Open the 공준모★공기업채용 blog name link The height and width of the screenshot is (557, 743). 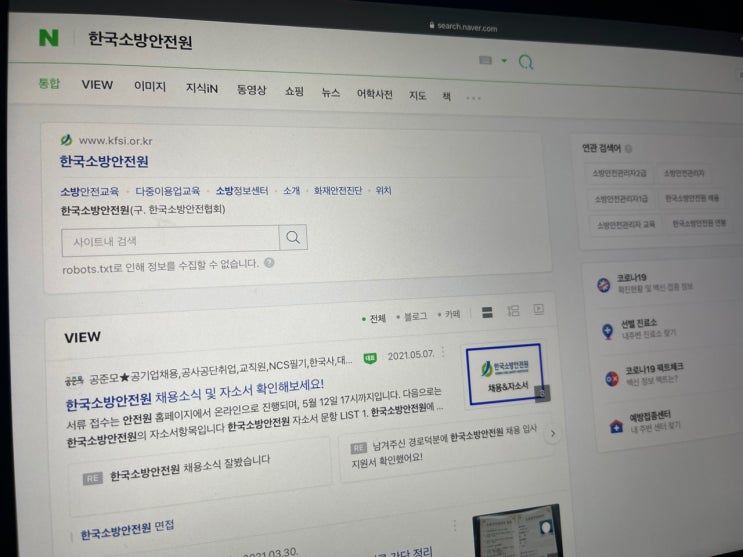(x=220, y=371)
